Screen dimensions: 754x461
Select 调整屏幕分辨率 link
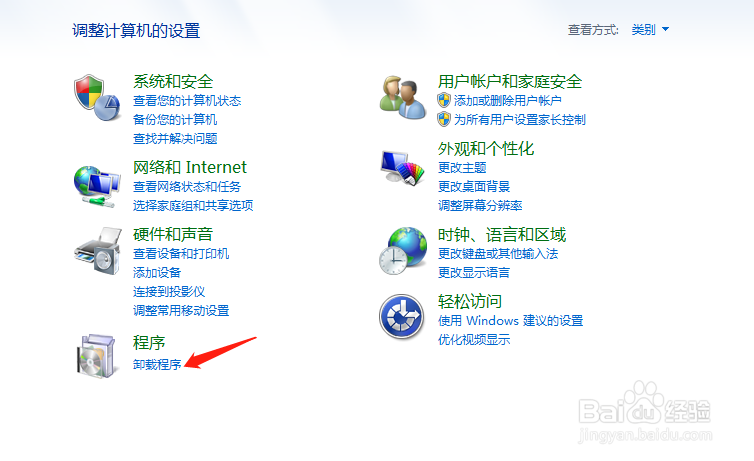point(480,206)
